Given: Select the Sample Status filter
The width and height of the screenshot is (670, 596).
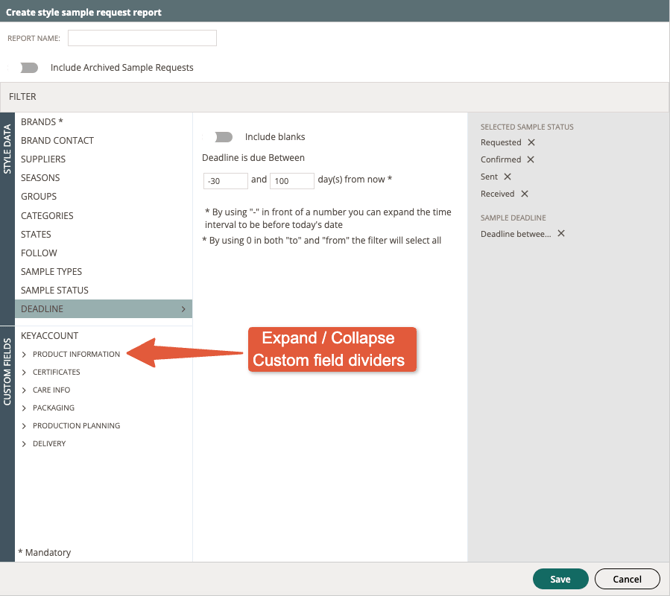Looking at the screenshot, I should tap(55, 291).
